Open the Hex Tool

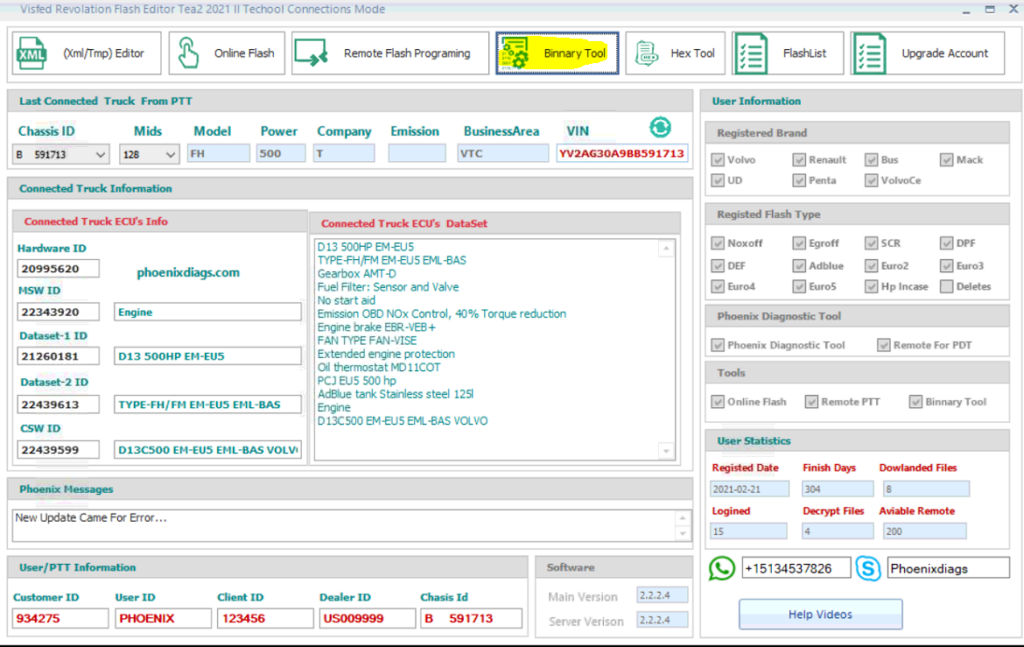coord(675,53)
